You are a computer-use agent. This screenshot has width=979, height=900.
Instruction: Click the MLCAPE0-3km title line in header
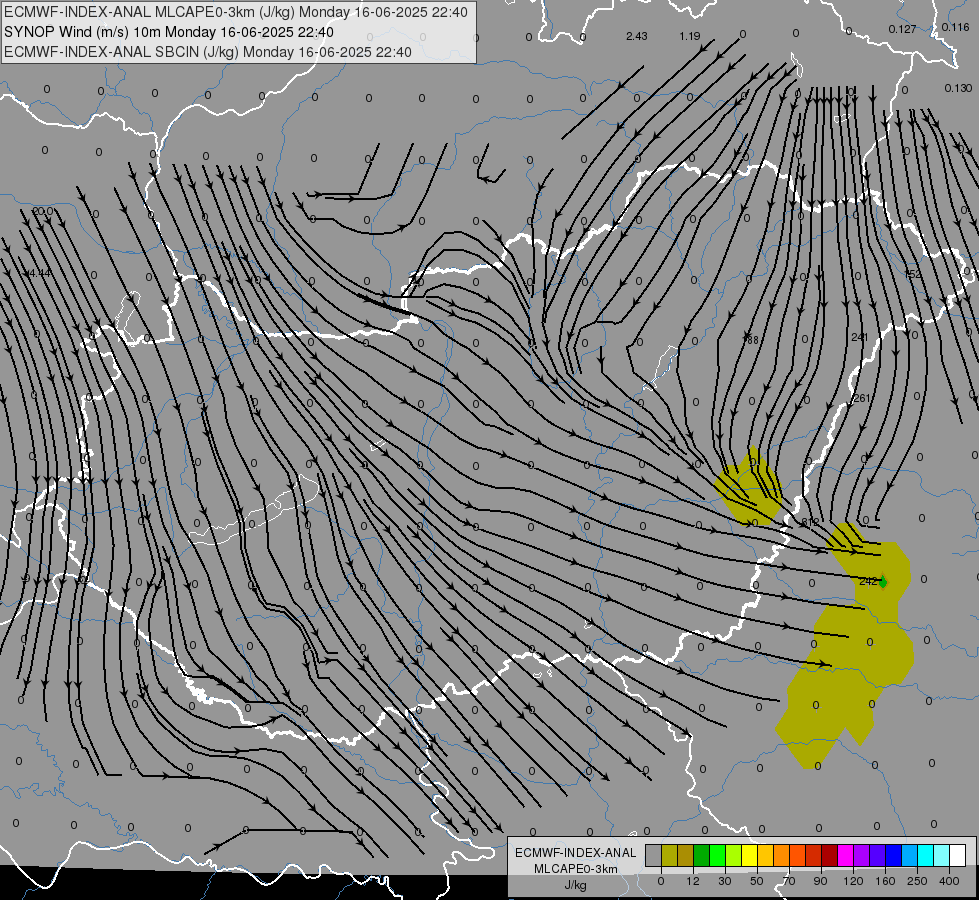click(x=235, y=12)
